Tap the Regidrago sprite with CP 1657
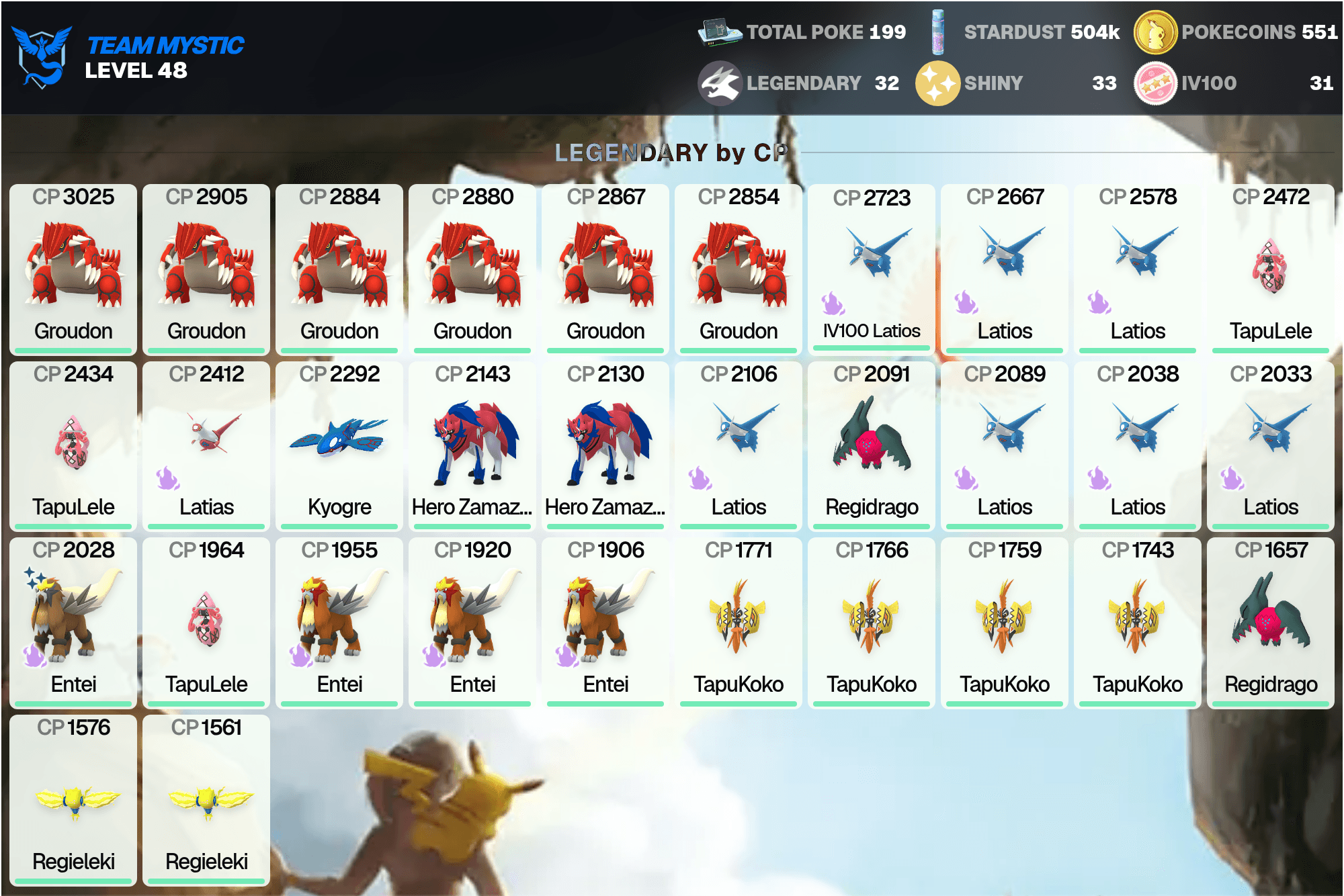The width and height of the screenshot is (1344, 896). pos(1271,609)
